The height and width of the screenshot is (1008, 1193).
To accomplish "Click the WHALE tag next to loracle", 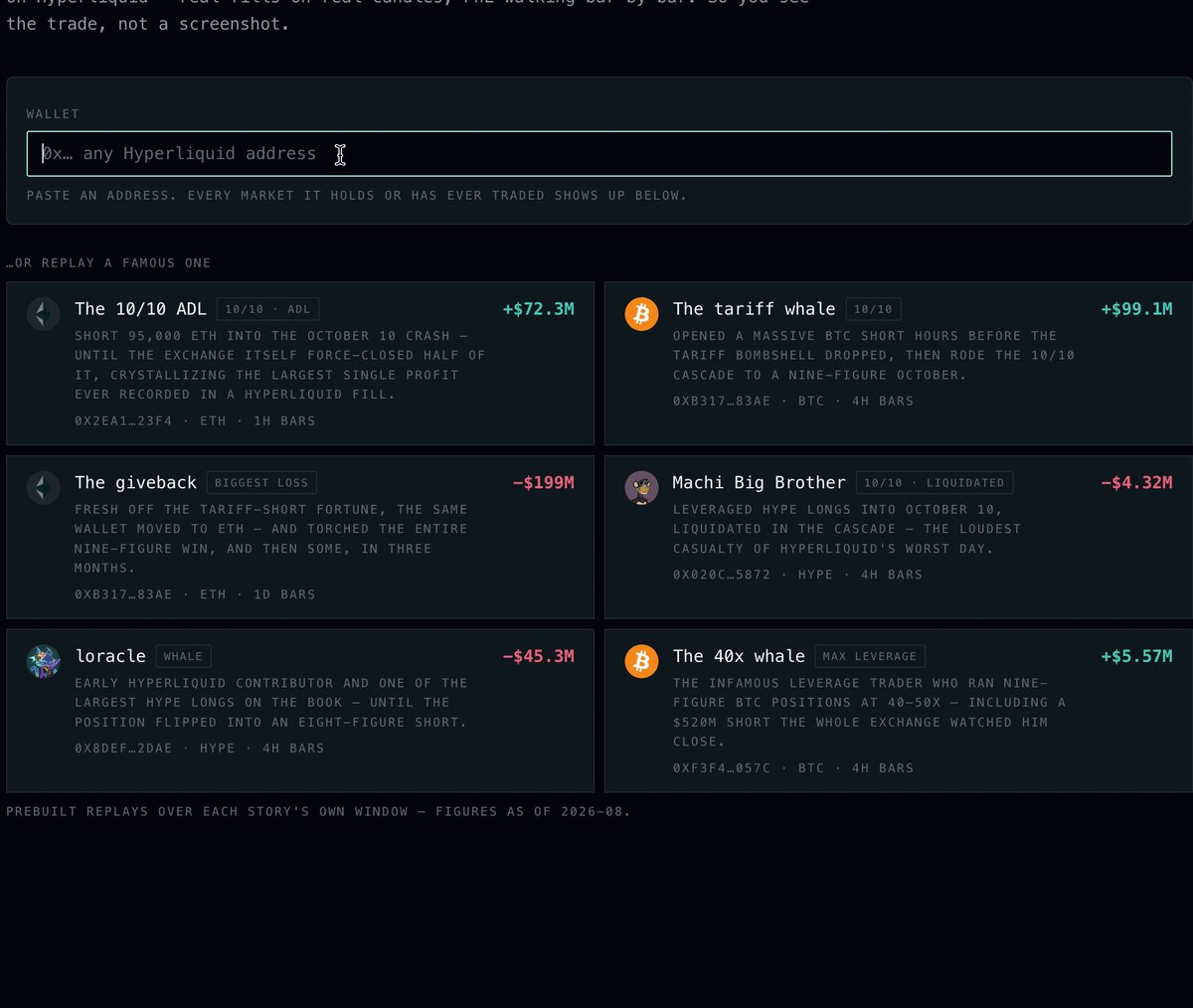I will [183, 656].
